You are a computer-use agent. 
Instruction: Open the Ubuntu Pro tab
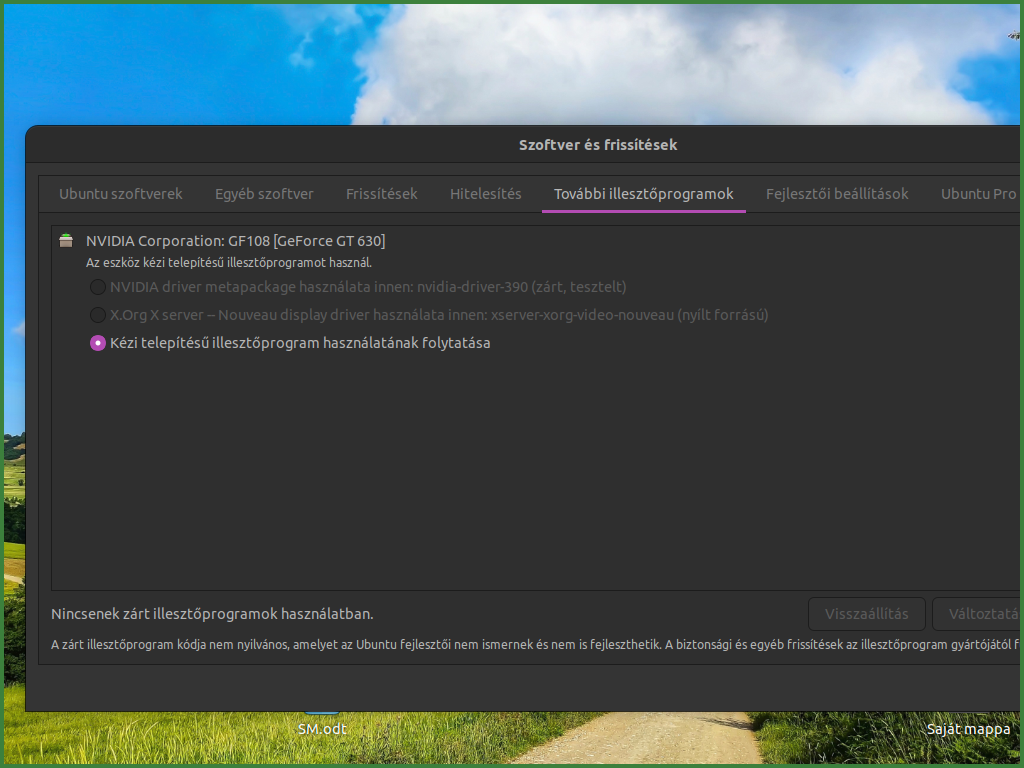click(978, 194)
